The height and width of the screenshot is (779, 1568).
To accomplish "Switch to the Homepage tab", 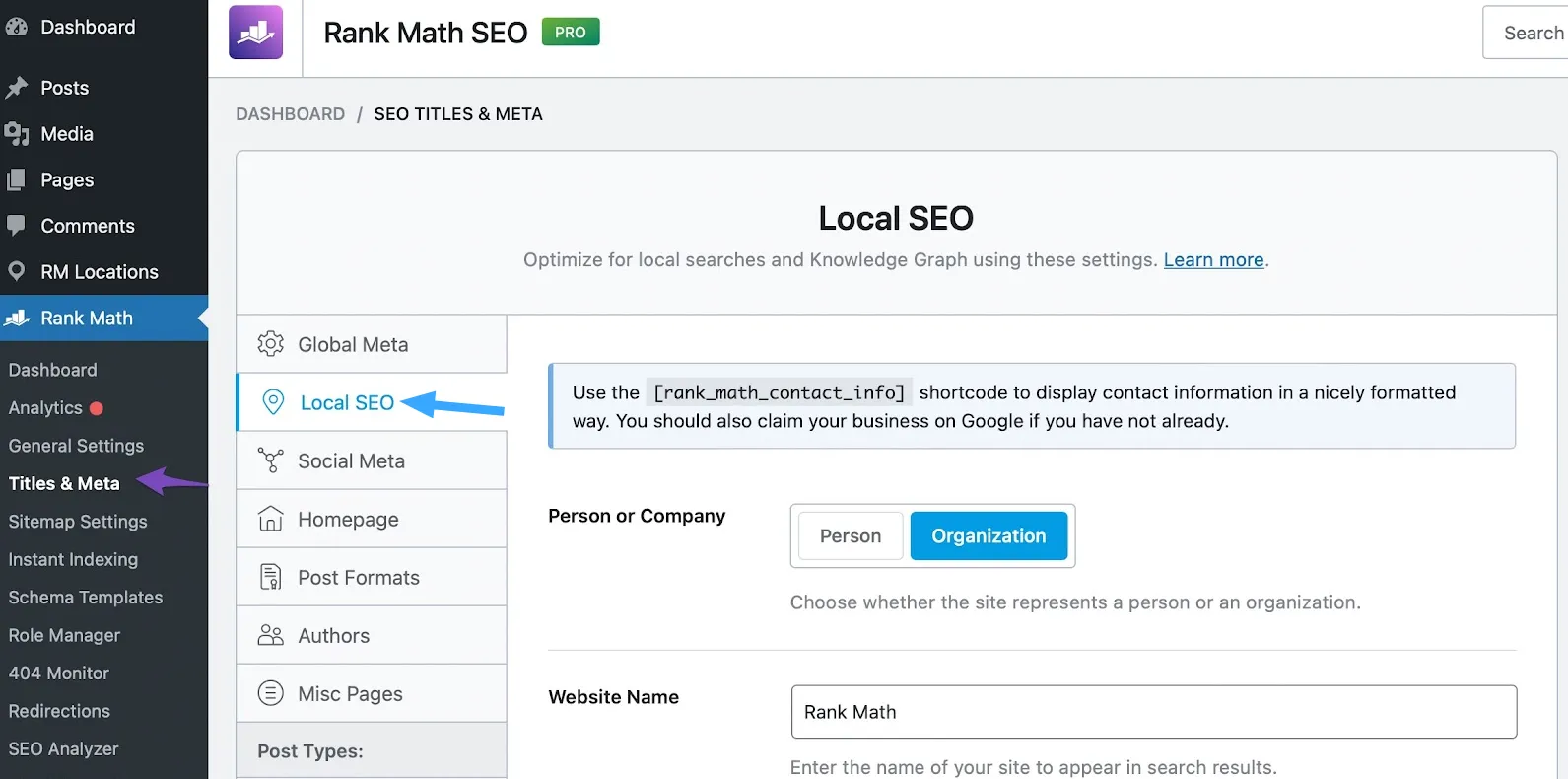I will (x=372, y=519).
